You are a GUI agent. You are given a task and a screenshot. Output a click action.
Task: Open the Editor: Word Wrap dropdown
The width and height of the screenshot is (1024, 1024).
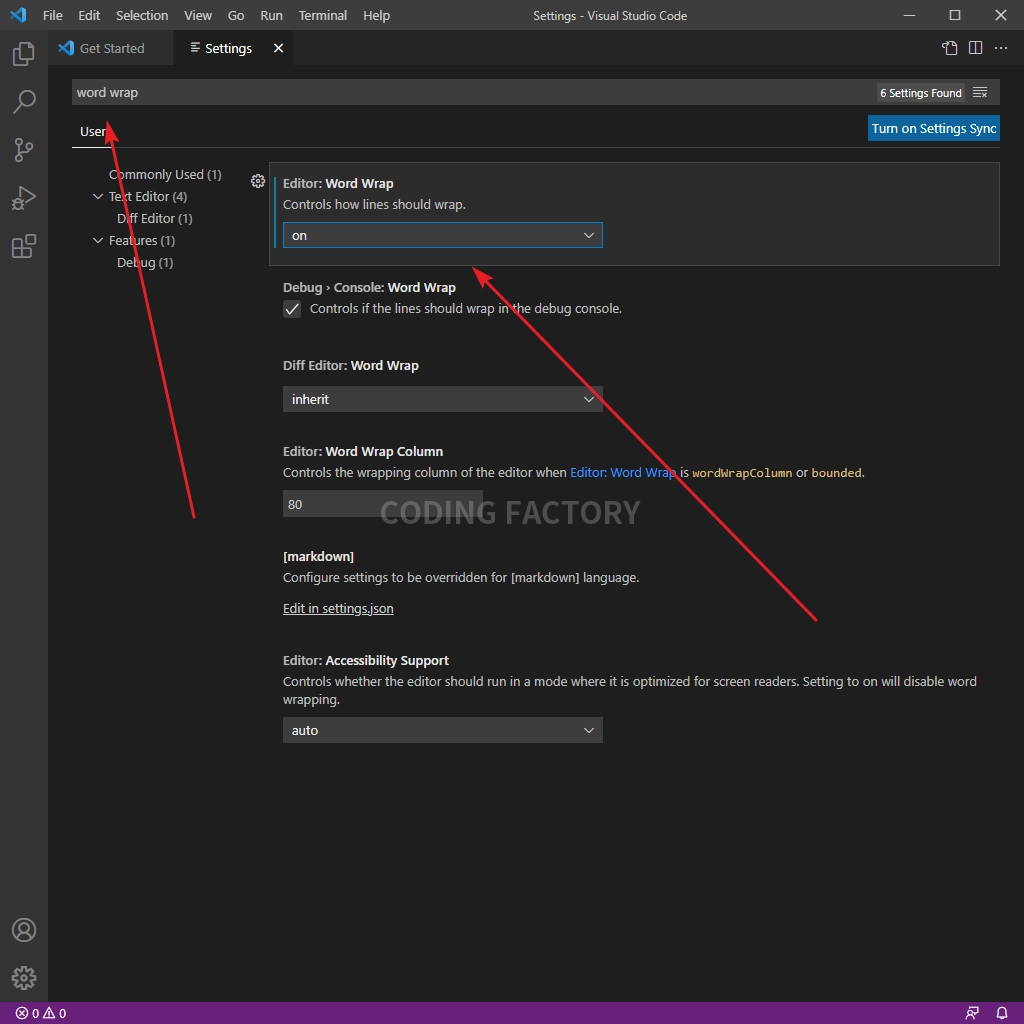(x=443, y=235)
